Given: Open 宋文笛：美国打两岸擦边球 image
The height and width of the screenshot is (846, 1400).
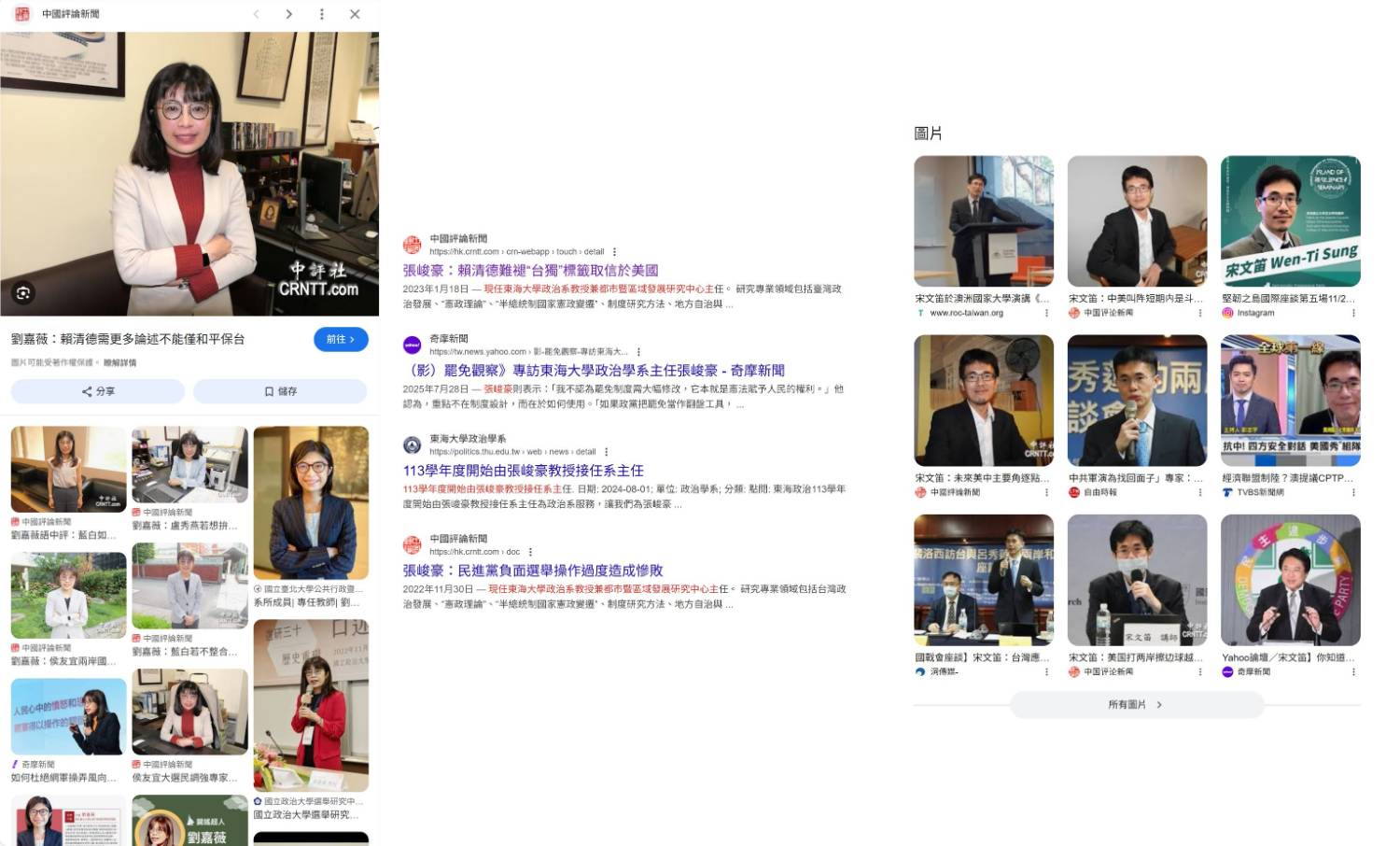Looking at the screenshot, I should 1137,580.
